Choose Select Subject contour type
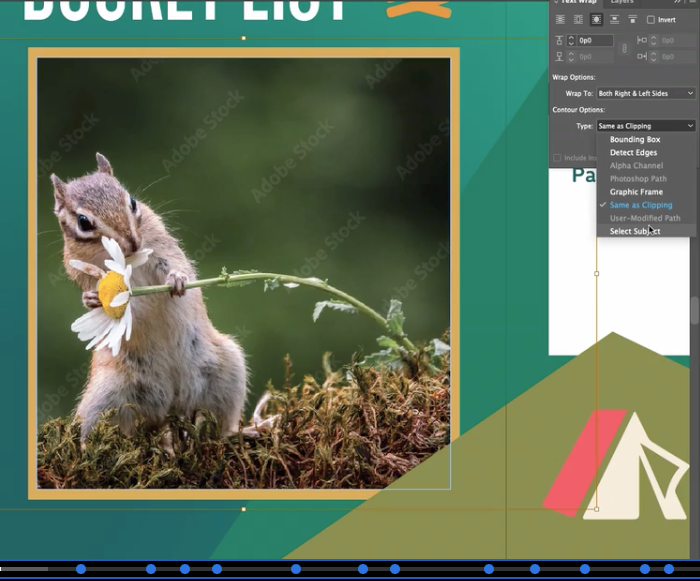700x581 pixels. pos(646,231)
